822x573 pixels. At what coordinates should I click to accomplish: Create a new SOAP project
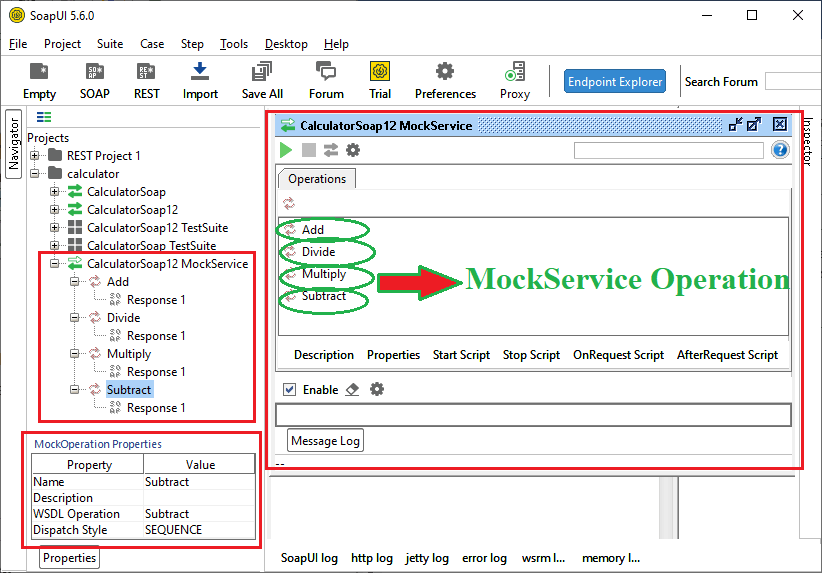[x=94, y=81]
